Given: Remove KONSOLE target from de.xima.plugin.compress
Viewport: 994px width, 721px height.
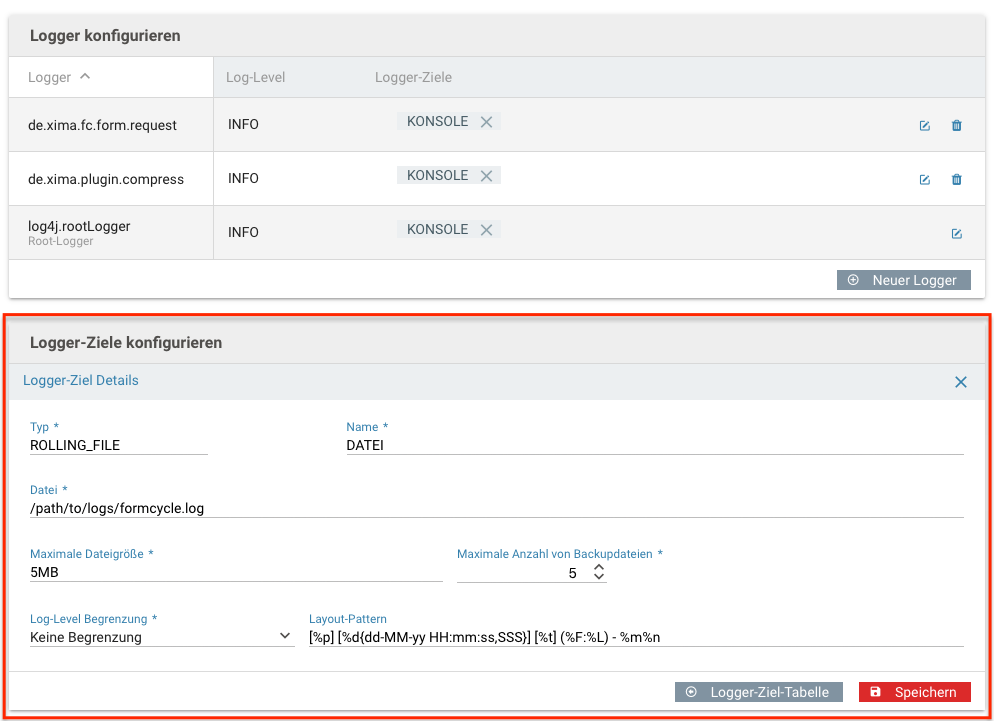Looking at the screenshot, I should pos(486,176).
